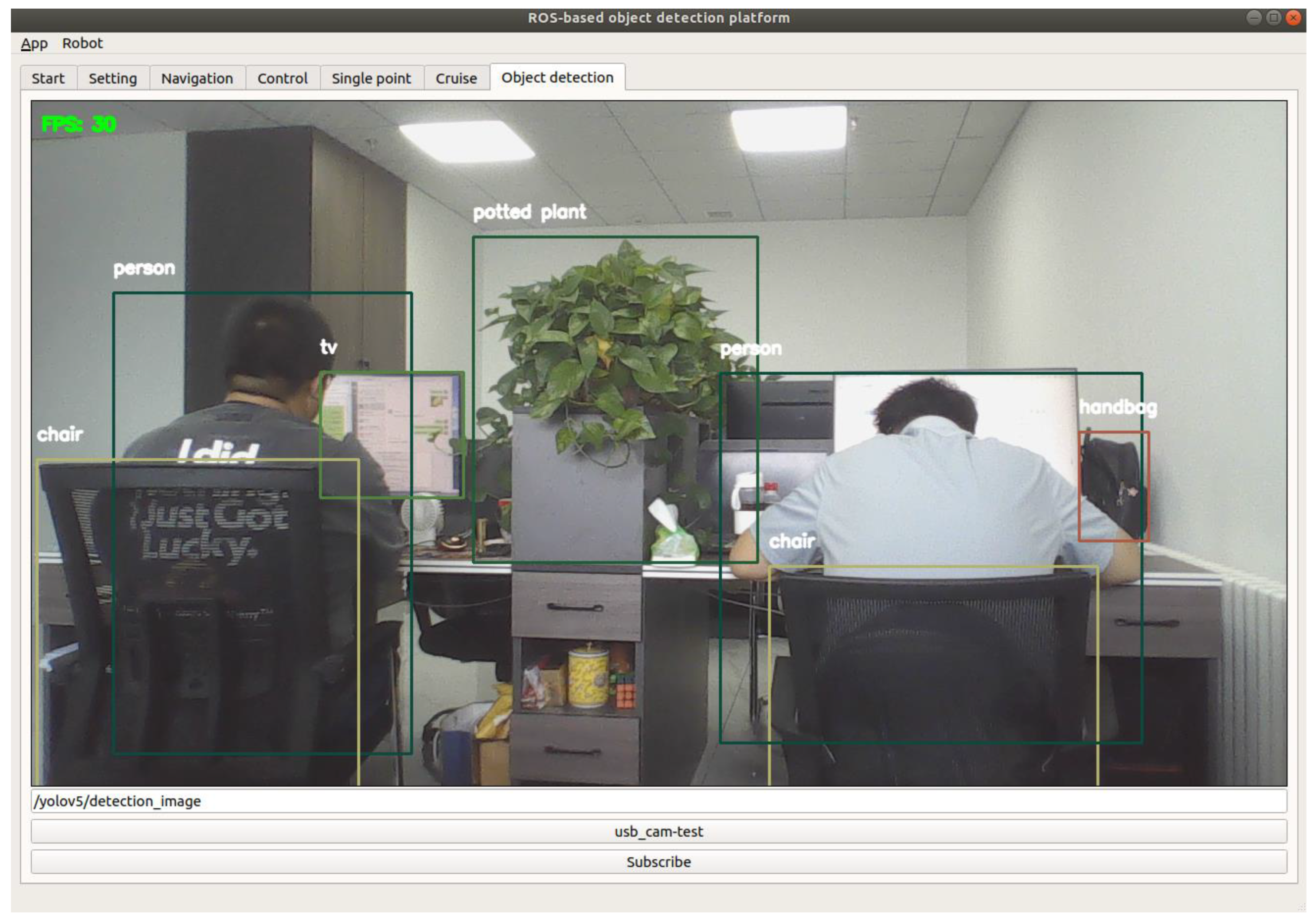Click the potted plant detection label
The width and height of the screenshot is (1316, 921).
click(529, 212)
